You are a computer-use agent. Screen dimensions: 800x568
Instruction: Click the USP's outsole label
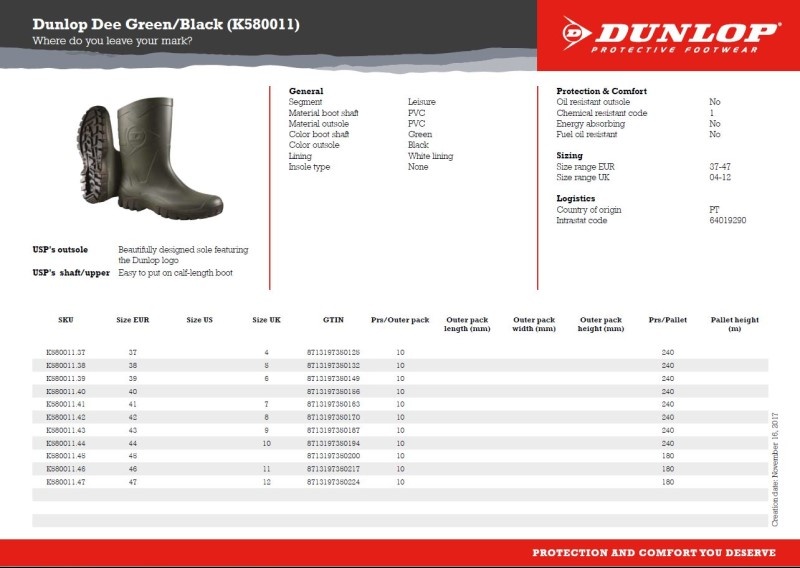pos(60,249)
